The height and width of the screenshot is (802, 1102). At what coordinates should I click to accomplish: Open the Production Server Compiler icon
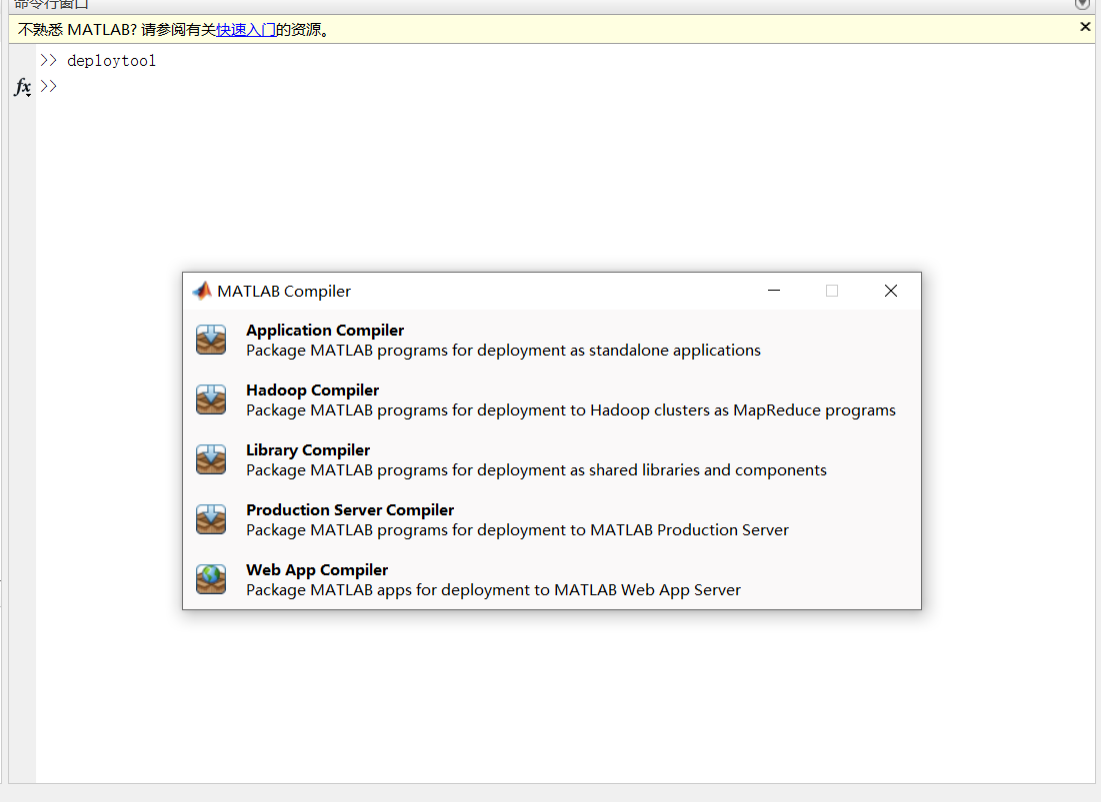[x=211, y=519]
